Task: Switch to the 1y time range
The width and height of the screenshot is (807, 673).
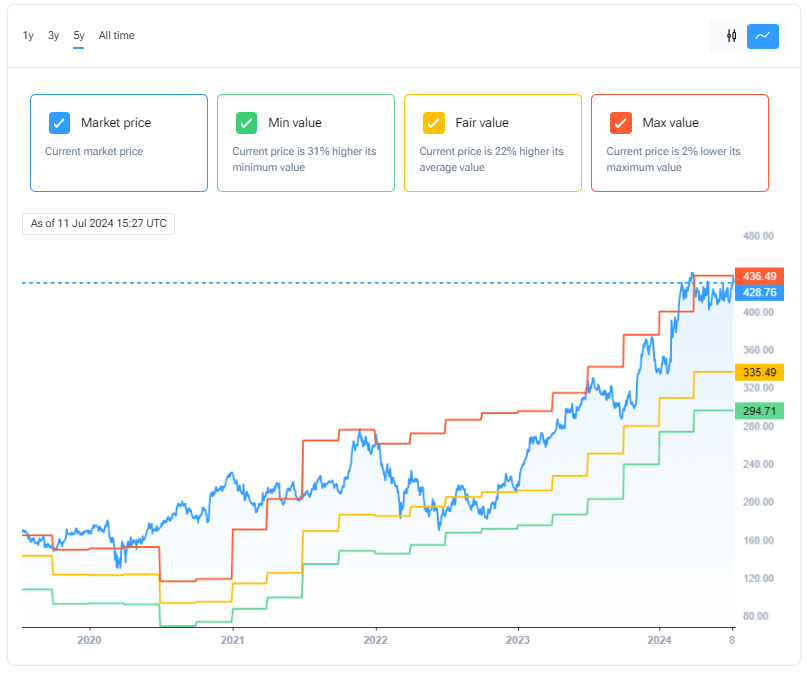Action: (x=27, y=35)
